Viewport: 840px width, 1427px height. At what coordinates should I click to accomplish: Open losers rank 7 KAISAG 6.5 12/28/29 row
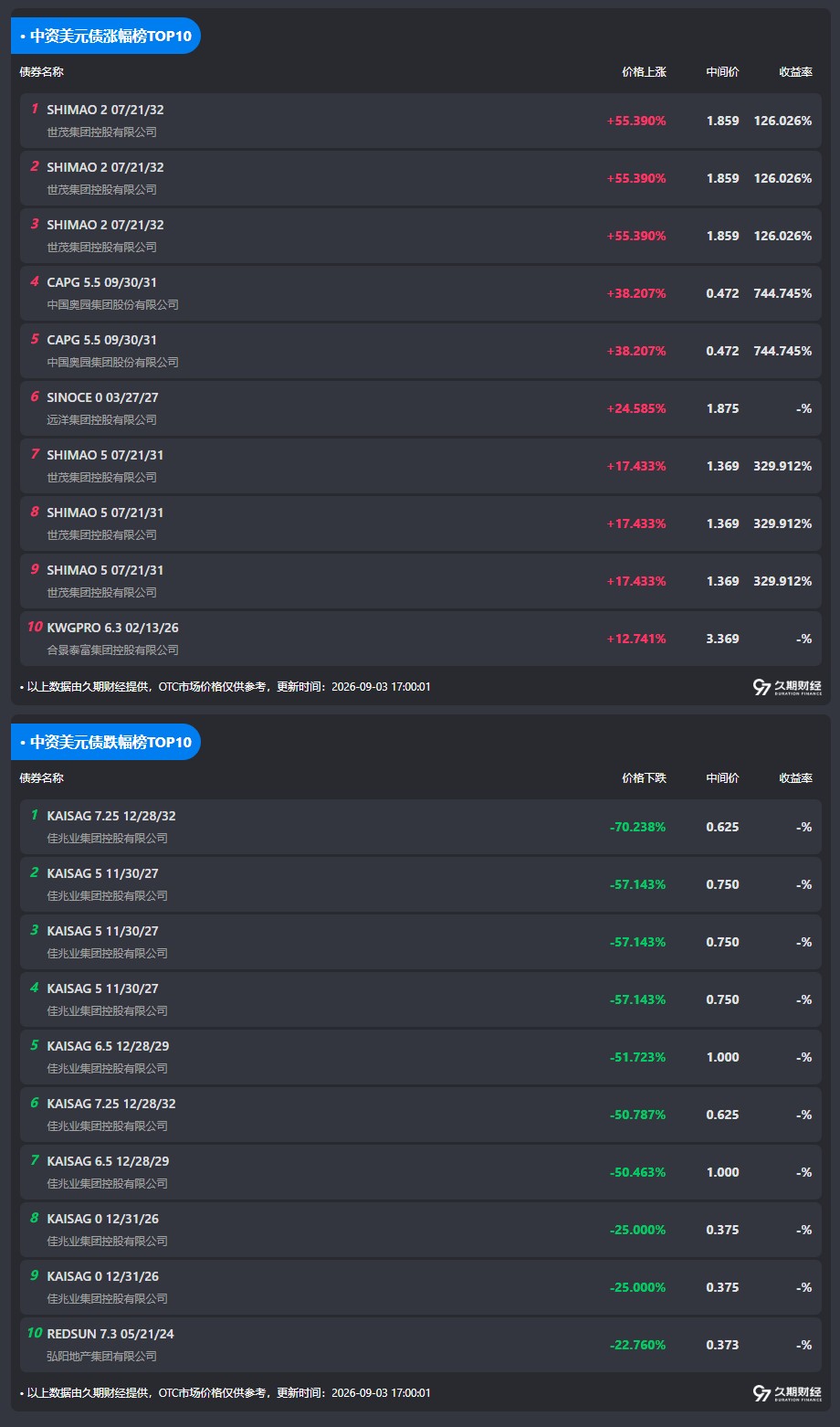coord(421,1172)
